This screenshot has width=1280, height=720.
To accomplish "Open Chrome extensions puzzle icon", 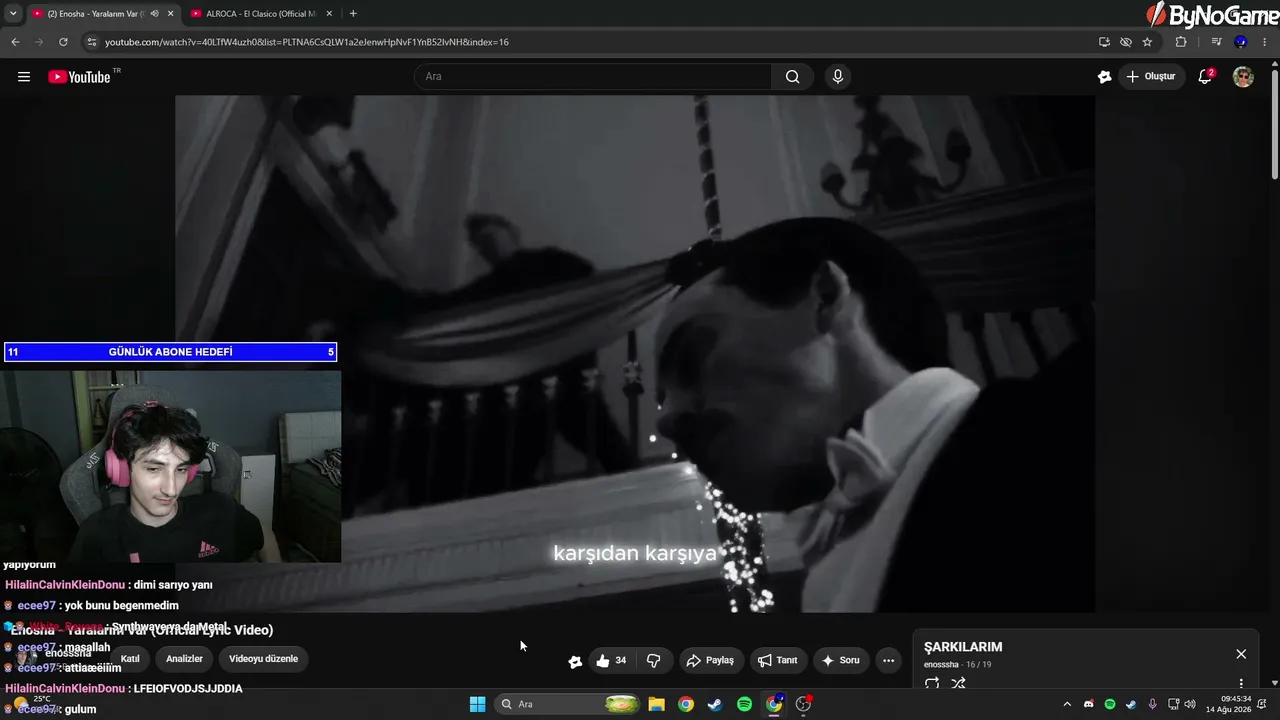I will pyautogui.click(x=1181, y=42).
